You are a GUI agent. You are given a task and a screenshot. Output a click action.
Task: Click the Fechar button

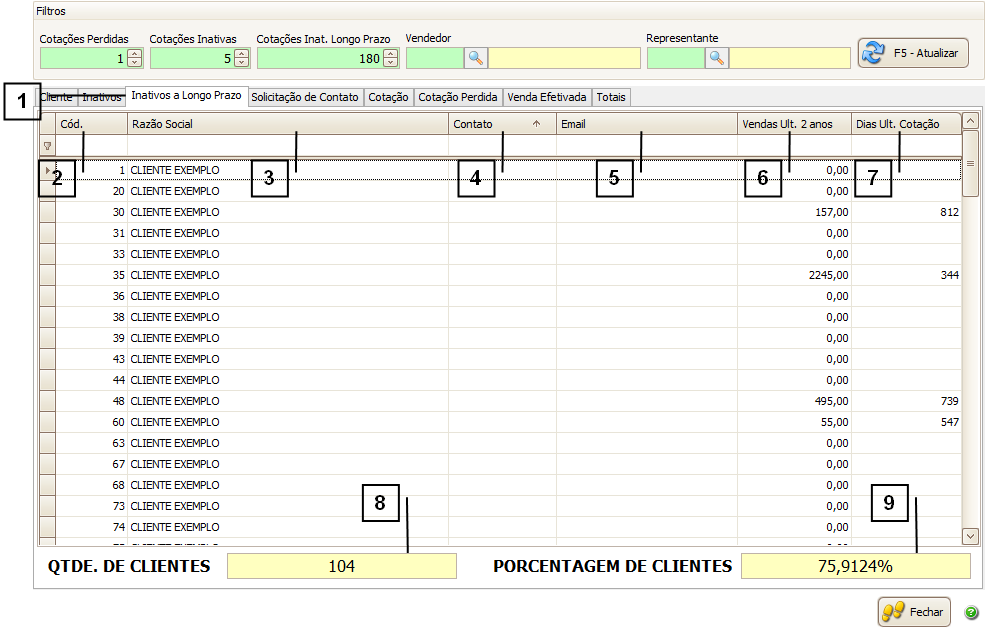[914, 611]
